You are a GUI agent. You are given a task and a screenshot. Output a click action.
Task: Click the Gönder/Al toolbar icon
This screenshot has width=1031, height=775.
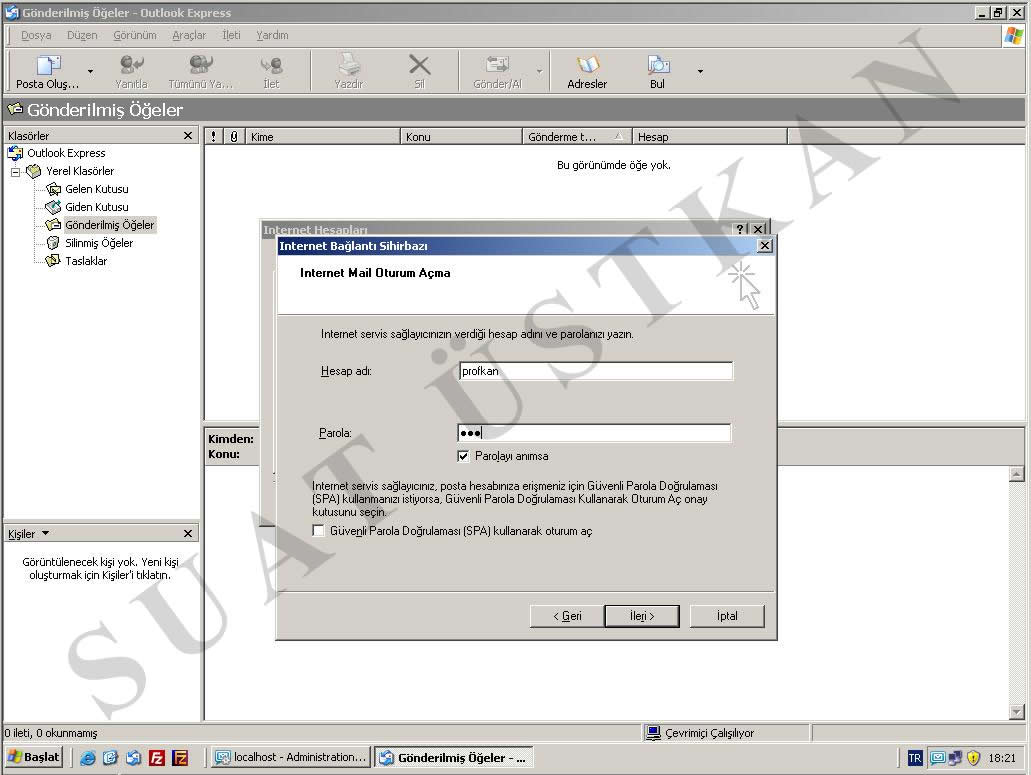click(497, 71)
